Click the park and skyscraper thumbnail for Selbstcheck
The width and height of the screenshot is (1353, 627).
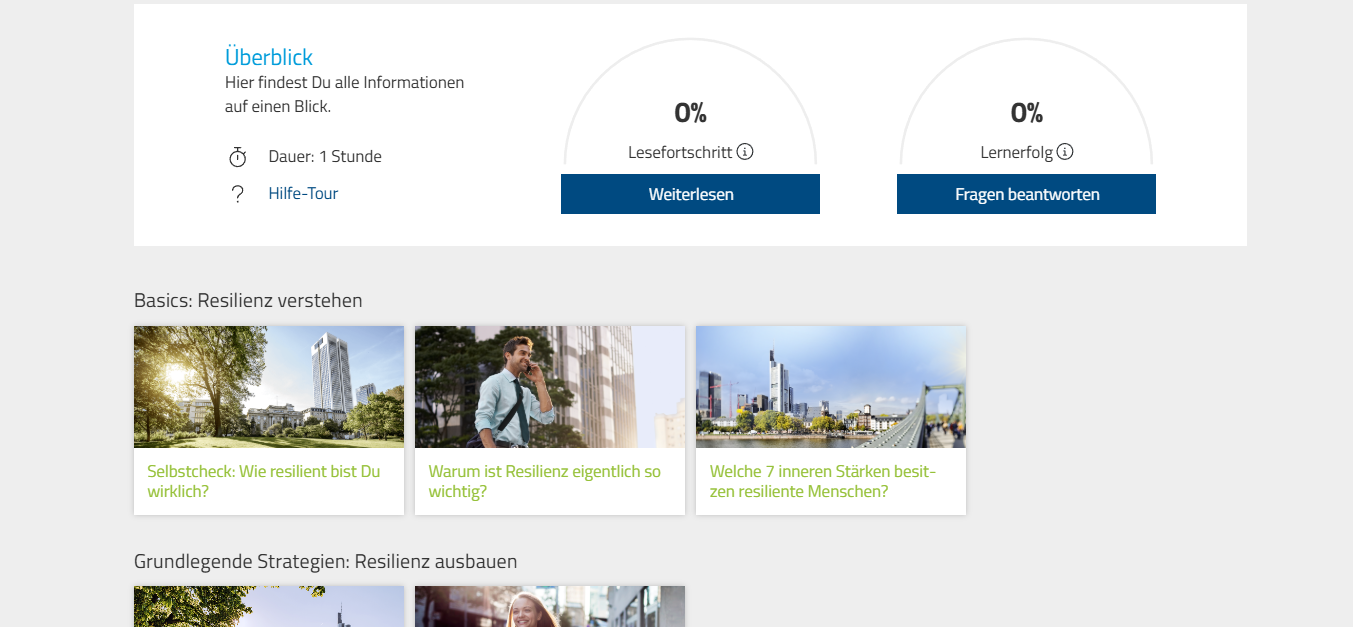point(269,387)
